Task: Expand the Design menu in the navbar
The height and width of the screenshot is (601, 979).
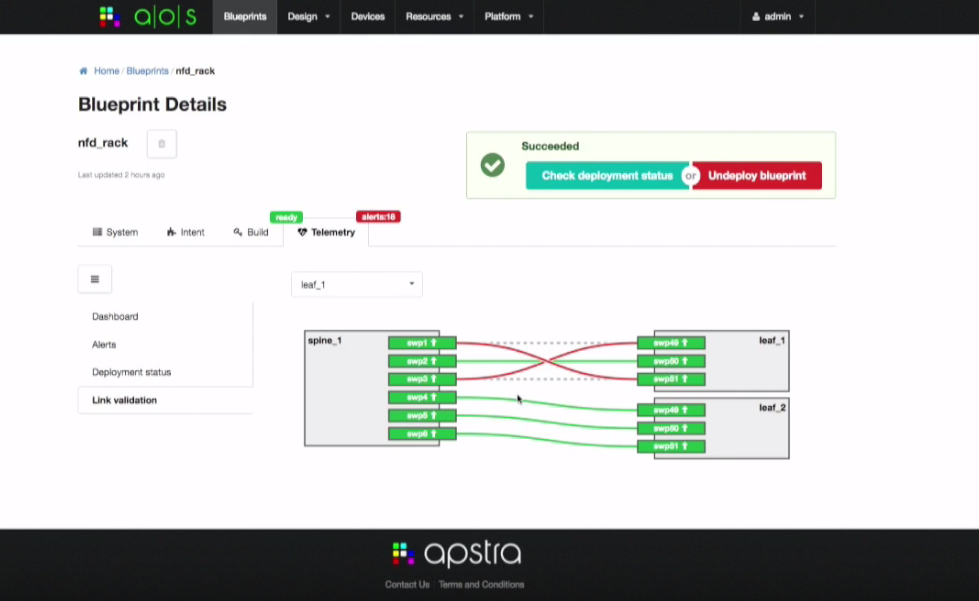Action: pyautogui.click(x=308, y=17)
